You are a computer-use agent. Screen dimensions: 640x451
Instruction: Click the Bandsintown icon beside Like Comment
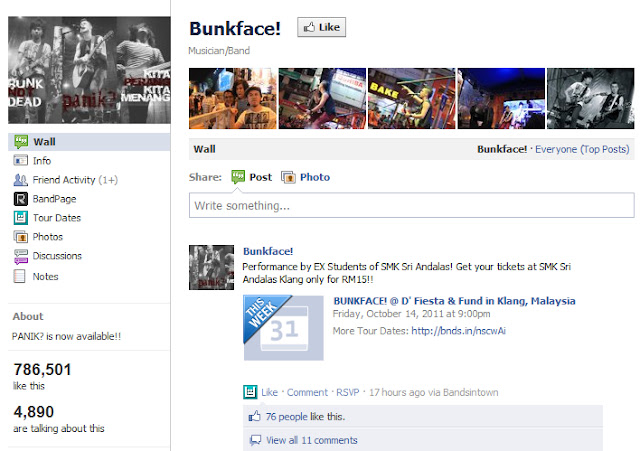pos(250,392)
